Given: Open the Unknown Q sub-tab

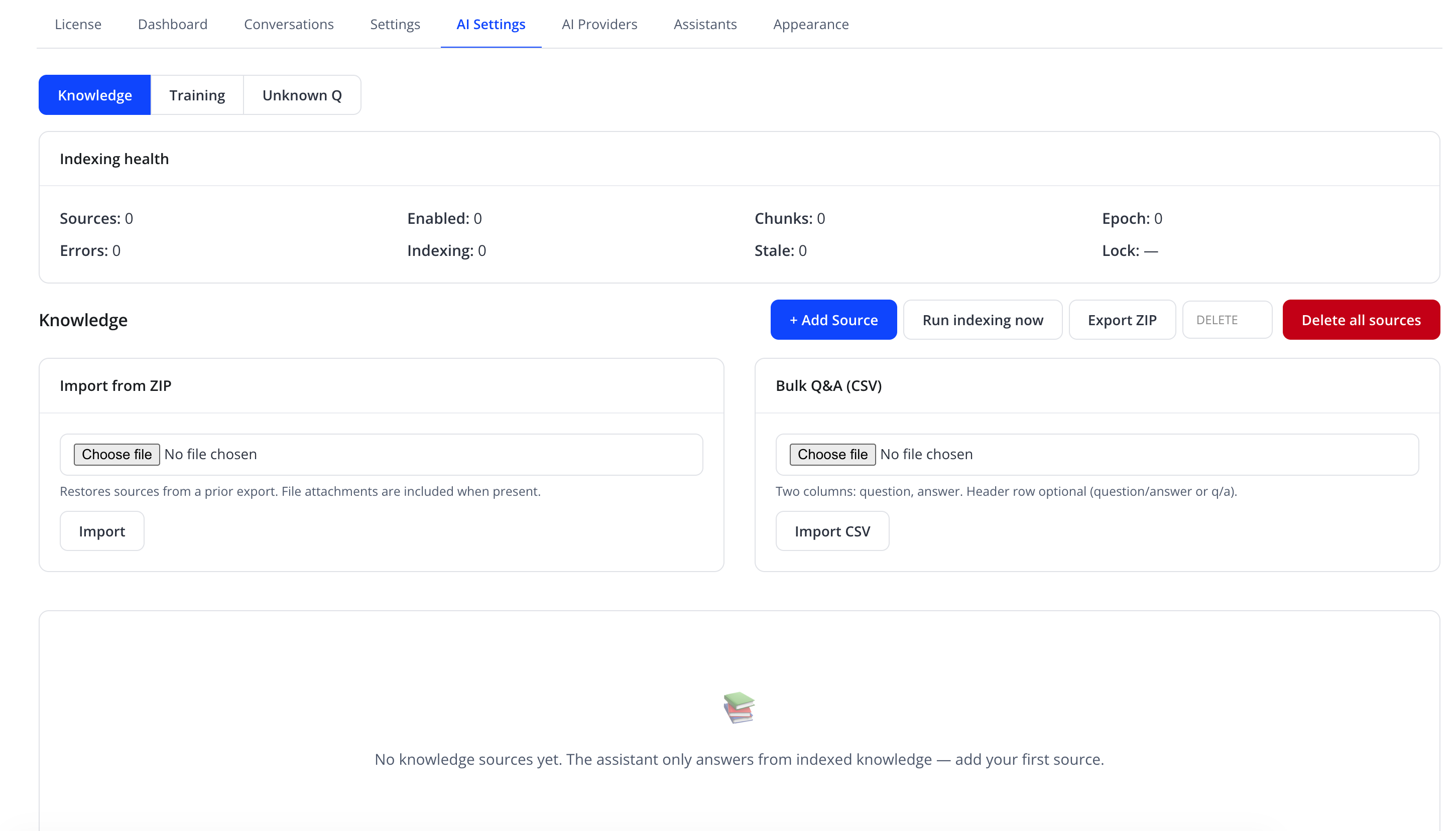Looking at the screenshot, I should 302,95.
